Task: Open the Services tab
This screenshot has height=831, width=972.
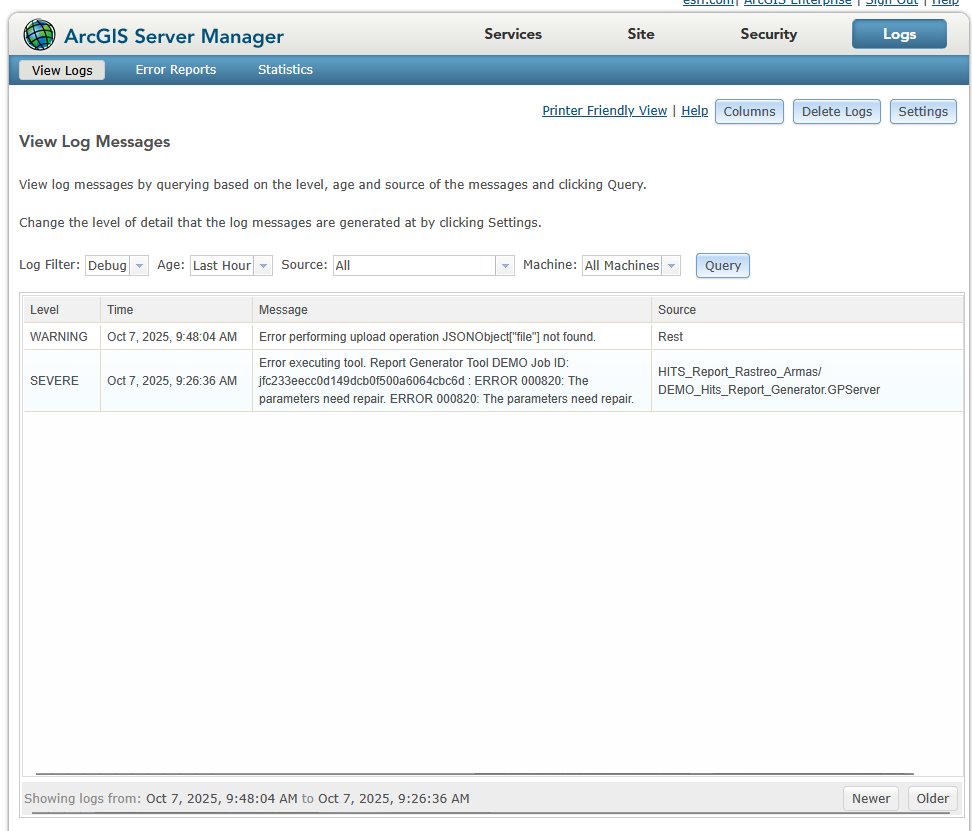Action: (x=513, y=34)
